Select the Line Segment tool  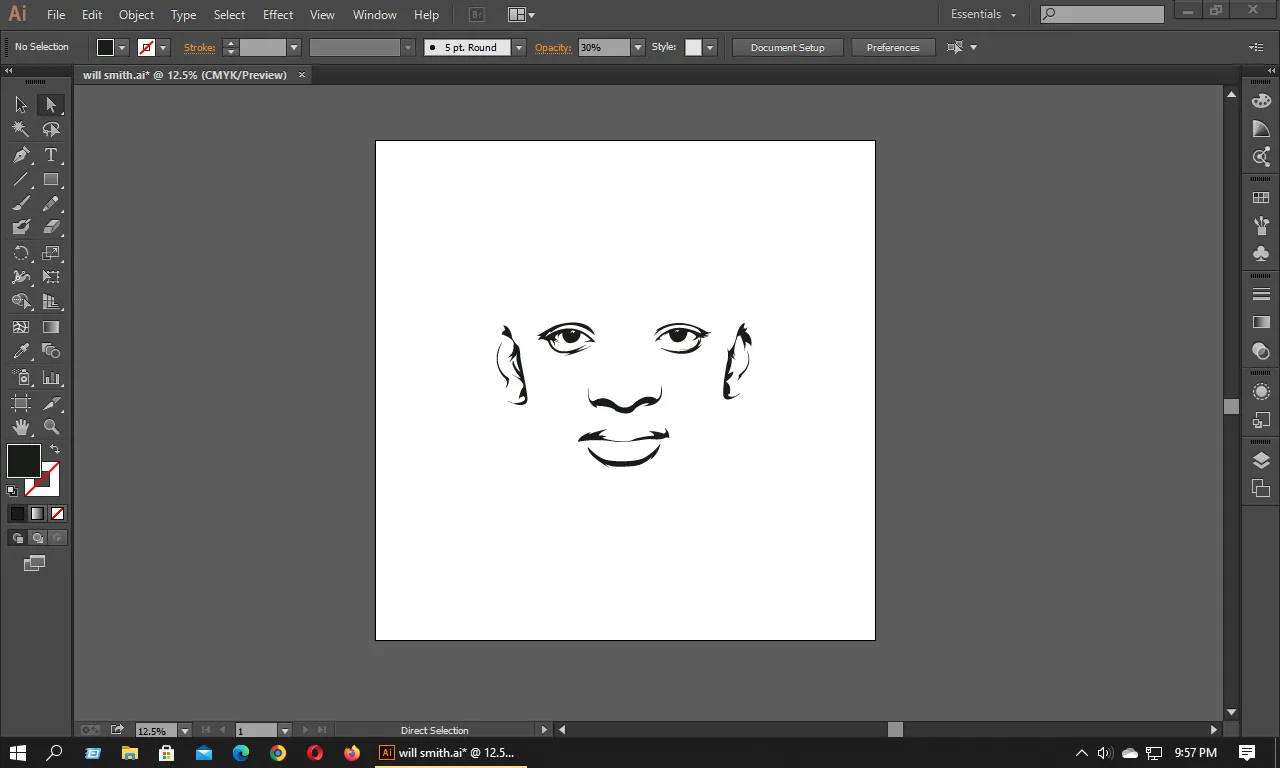click(21, 180)
